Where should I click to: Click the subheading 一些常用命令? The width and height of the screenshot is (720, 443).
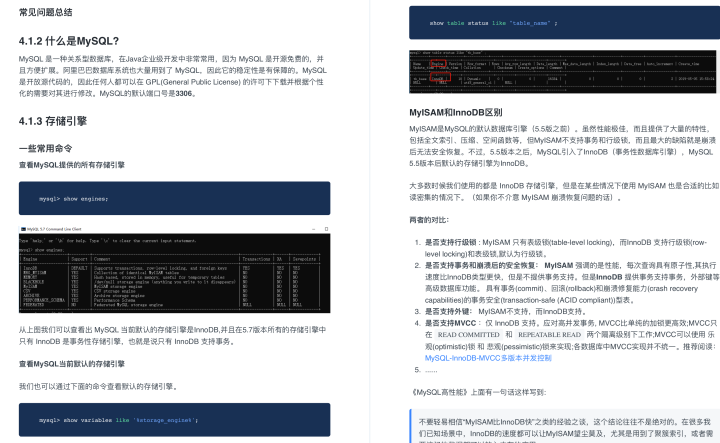45,148
